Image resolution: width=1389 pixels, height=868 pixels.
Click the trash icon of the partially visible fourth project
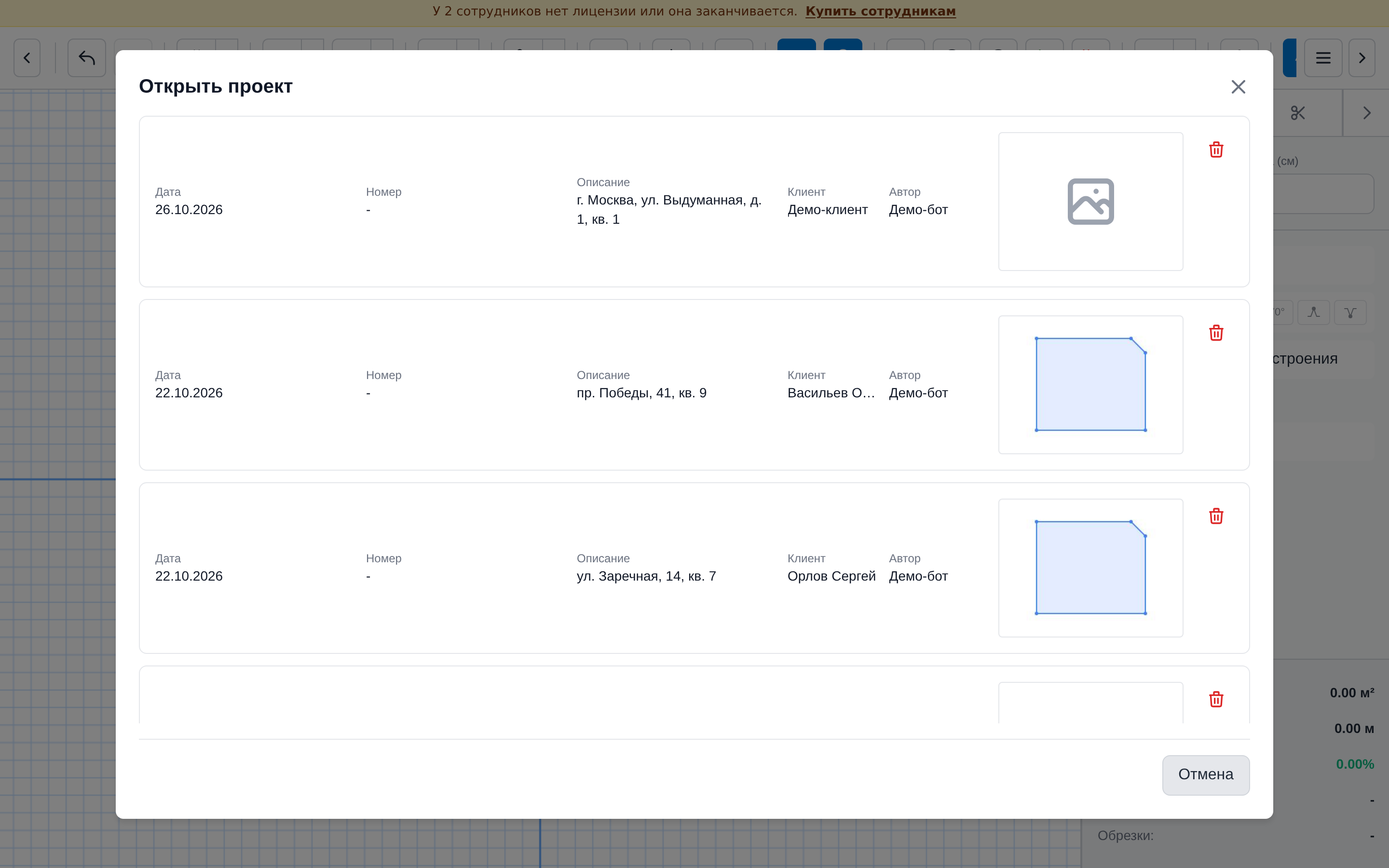coord(1216,699)
